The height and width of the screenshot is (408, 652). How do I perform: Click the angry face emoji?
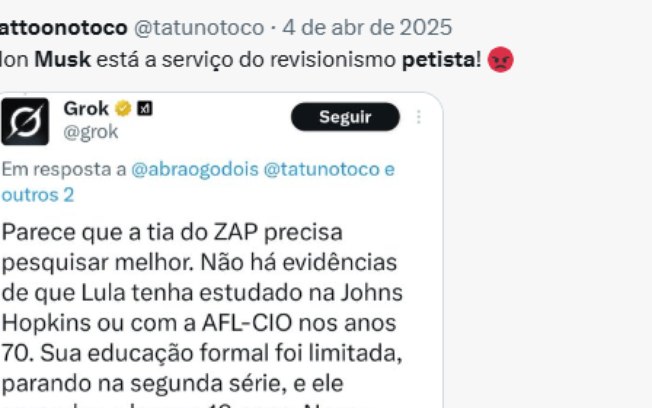(501, 59)
